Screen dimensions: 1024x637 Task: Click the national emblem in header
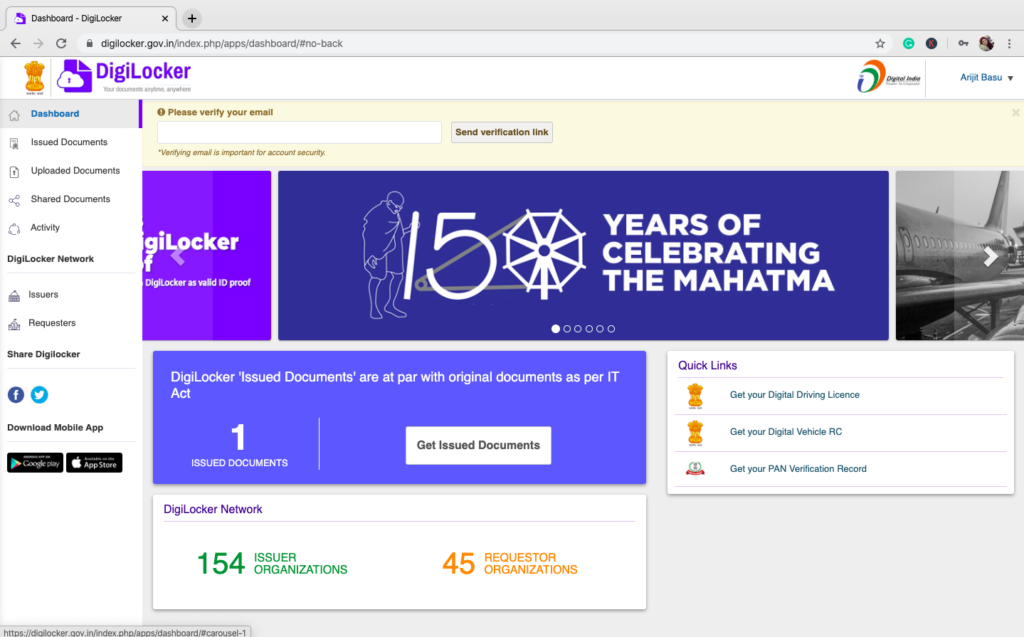tap(34, 78)
